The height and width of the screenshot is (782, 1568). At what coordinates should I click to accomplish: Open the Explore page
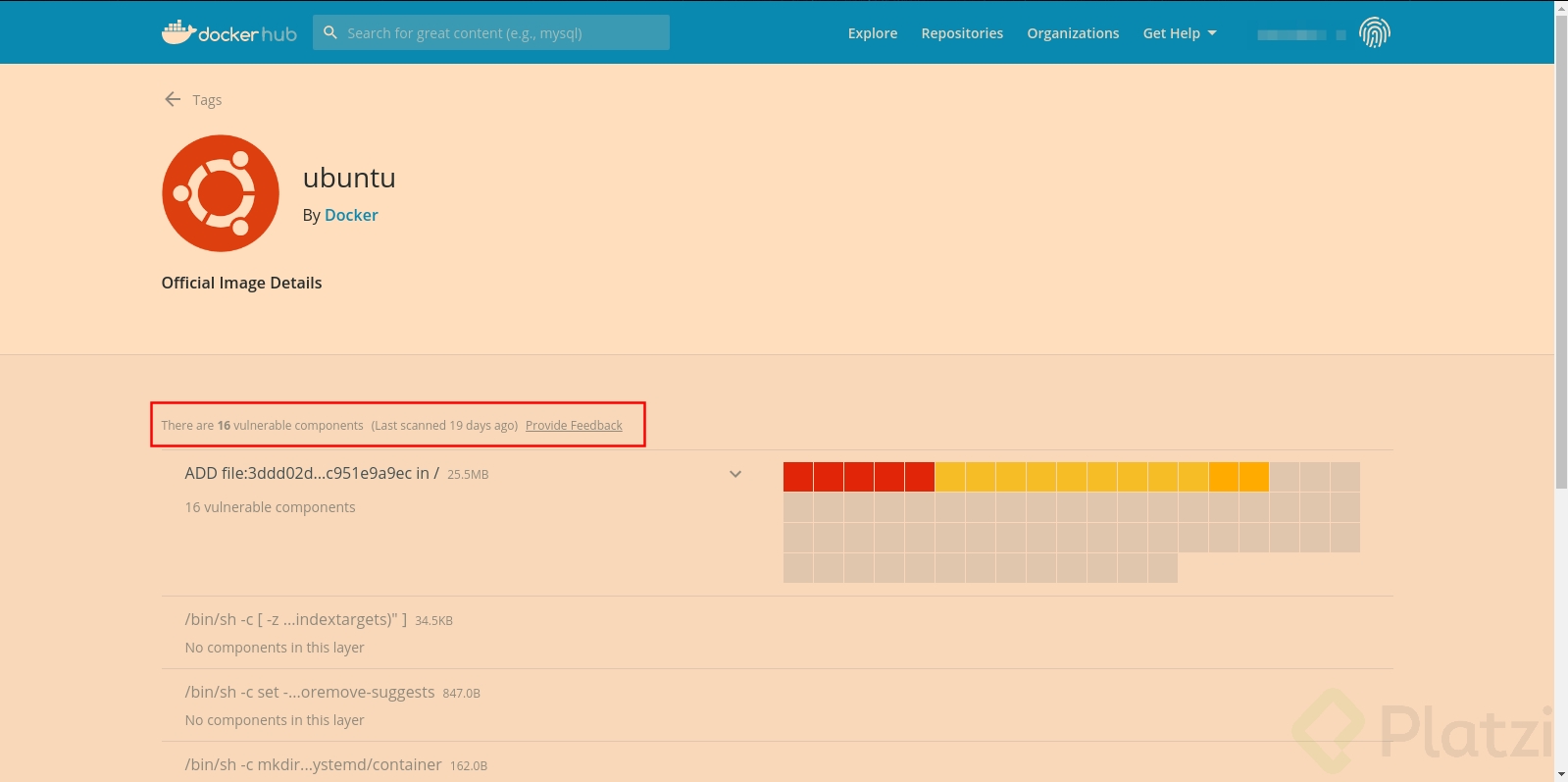point(873,33)
